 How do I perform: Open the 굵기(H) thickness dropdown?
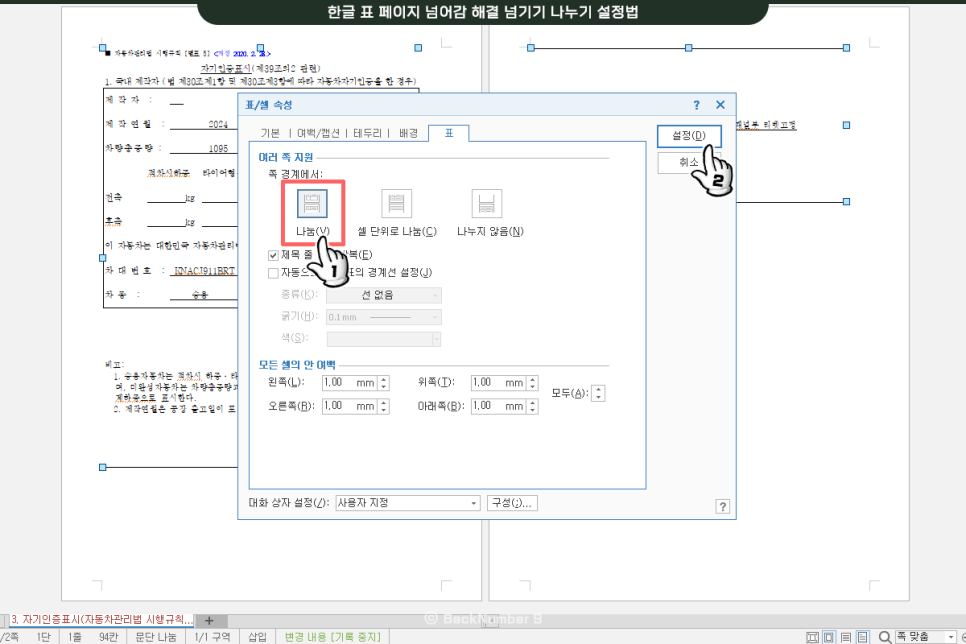(x=384, y=317)
